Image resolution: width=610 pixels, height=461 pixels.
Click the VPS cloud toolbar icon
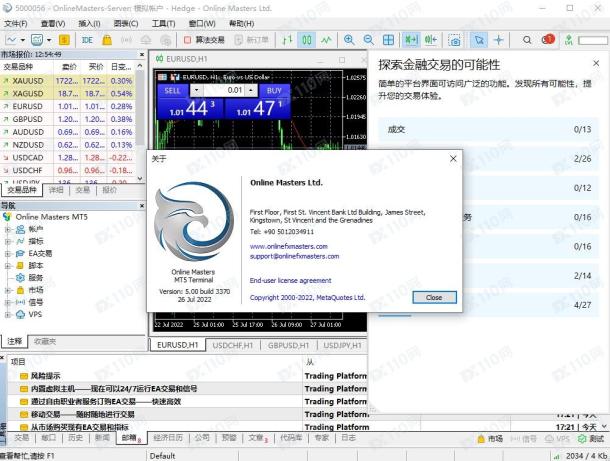[146, 40]
